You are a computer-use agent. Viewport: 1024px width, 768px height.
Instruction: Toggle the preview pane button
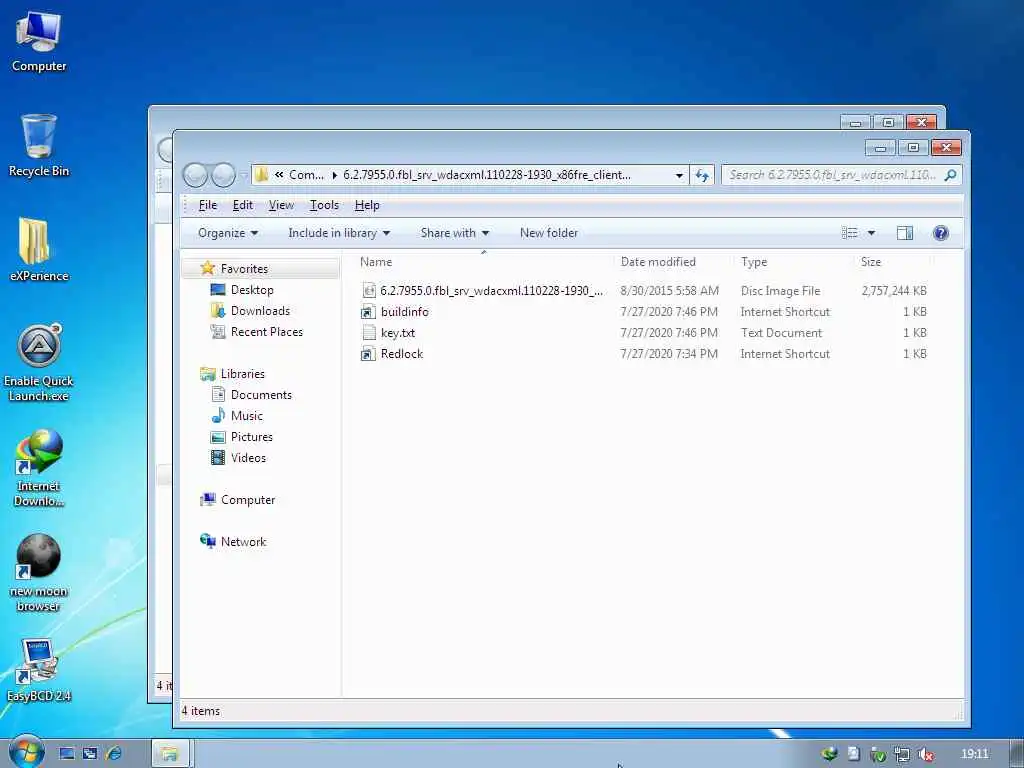(x=904, y=233)
